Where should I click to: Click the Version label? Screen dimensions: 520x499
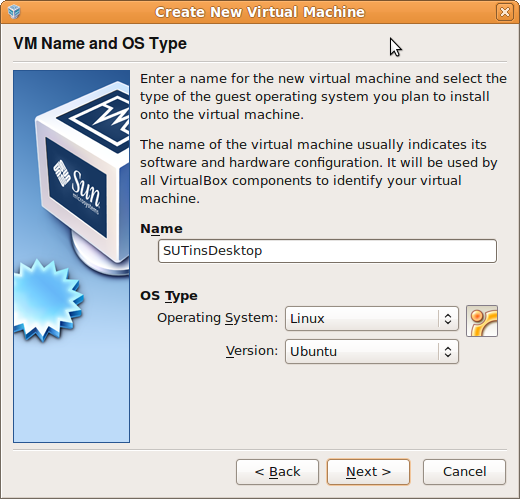click(x=252, y=351)
